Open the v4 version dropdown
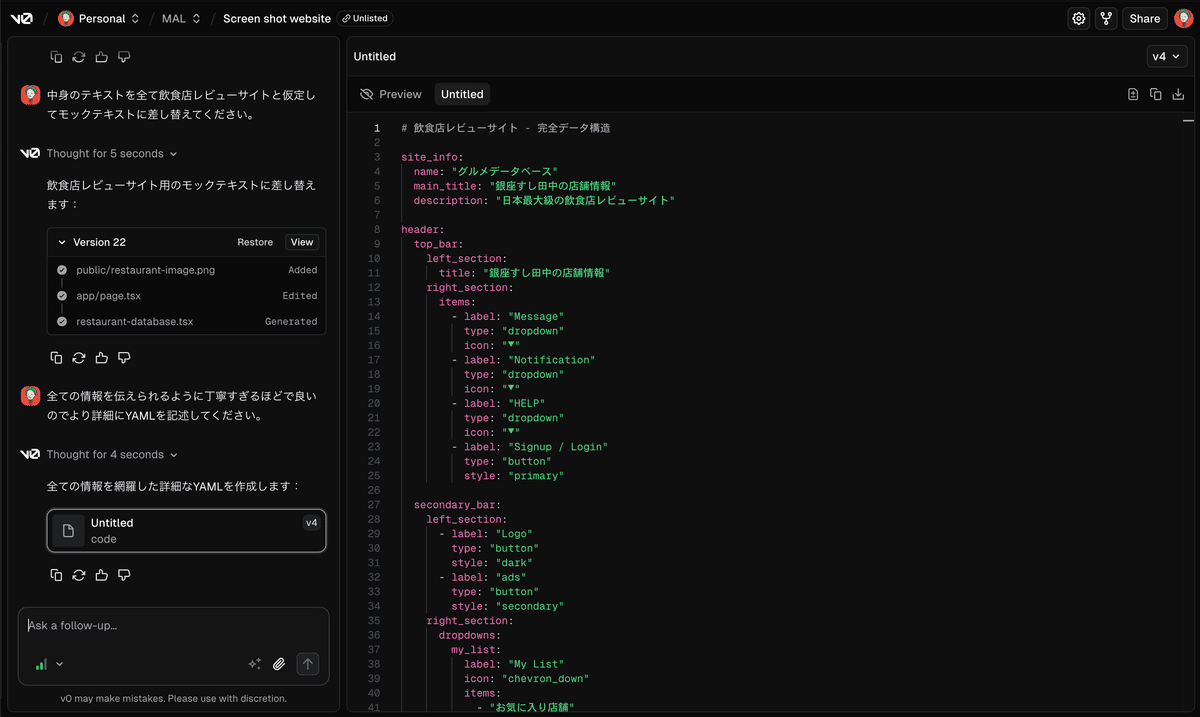This screenshot has height=717, width=1200. tap(1167, 56)
